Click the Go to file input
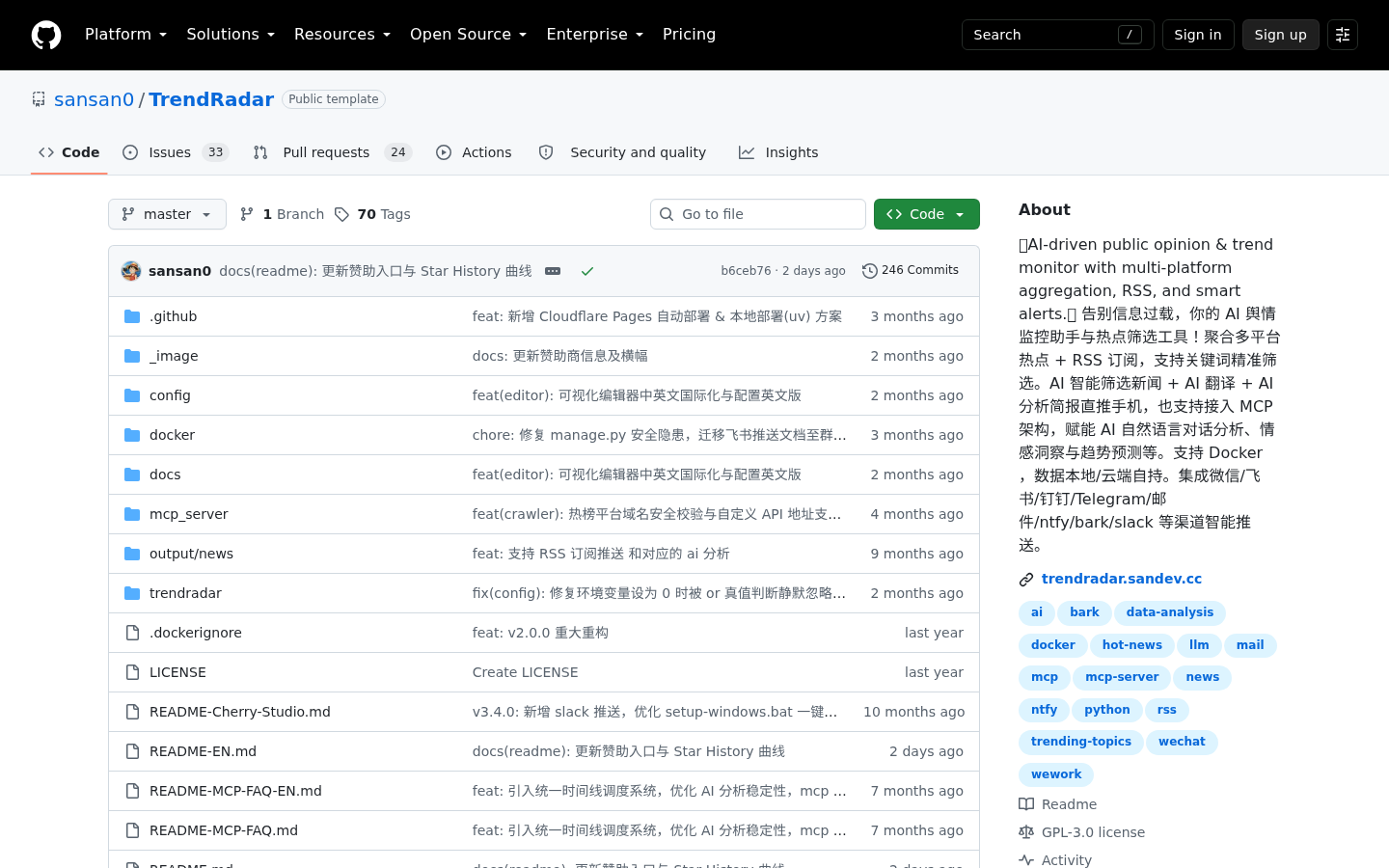Viewport: 1389px width, 868px height. 758,214
